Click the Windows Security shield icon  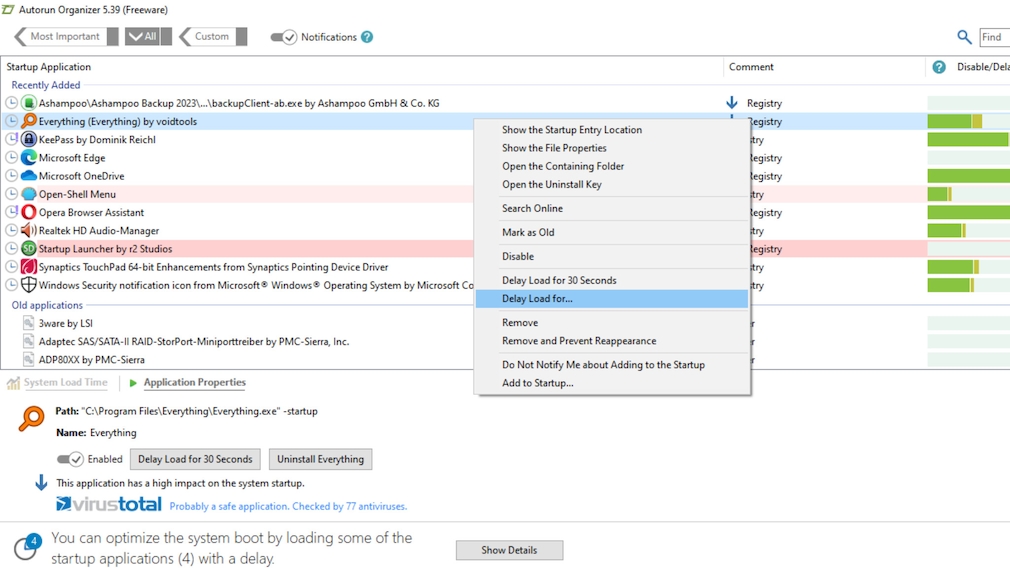pos(28,285)
